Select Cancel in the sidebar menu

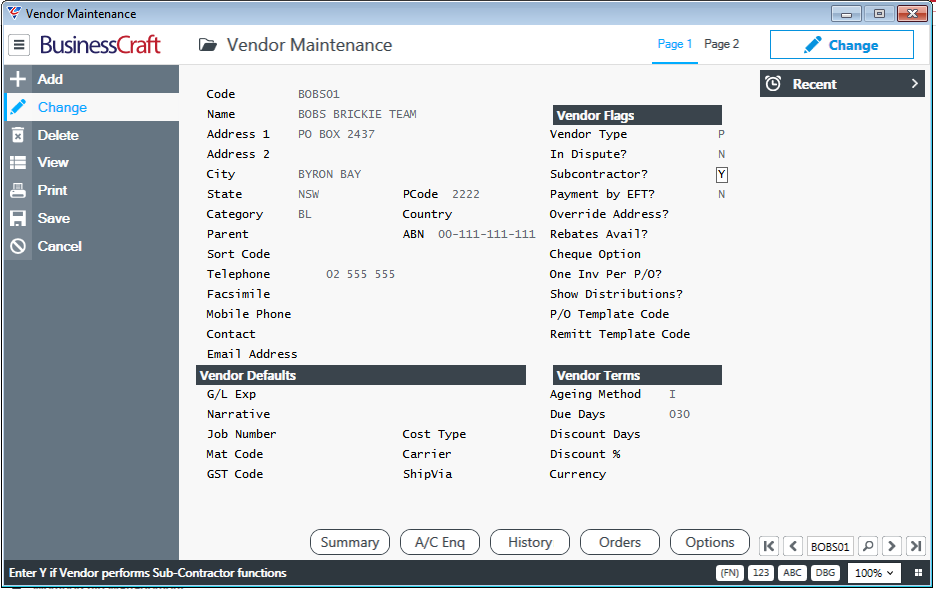coord(92,246)
